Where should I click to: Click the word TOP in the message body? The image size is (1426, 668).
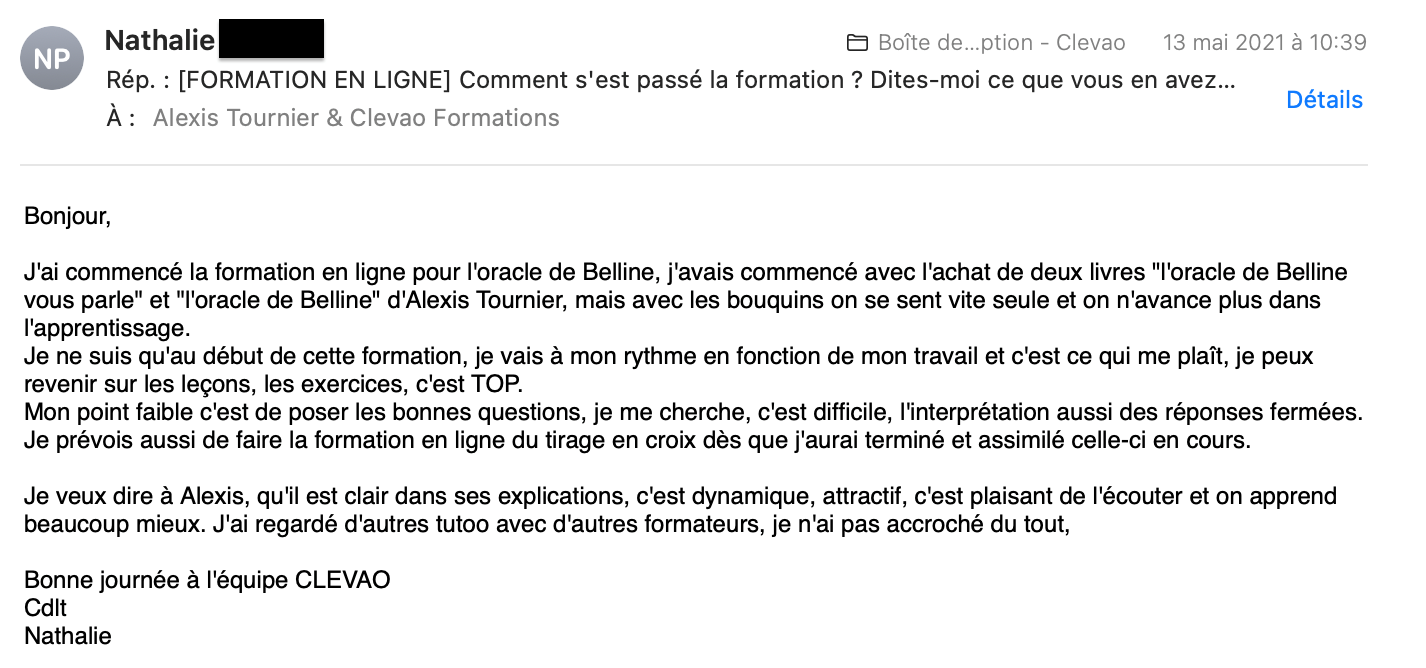click(497, 385)
